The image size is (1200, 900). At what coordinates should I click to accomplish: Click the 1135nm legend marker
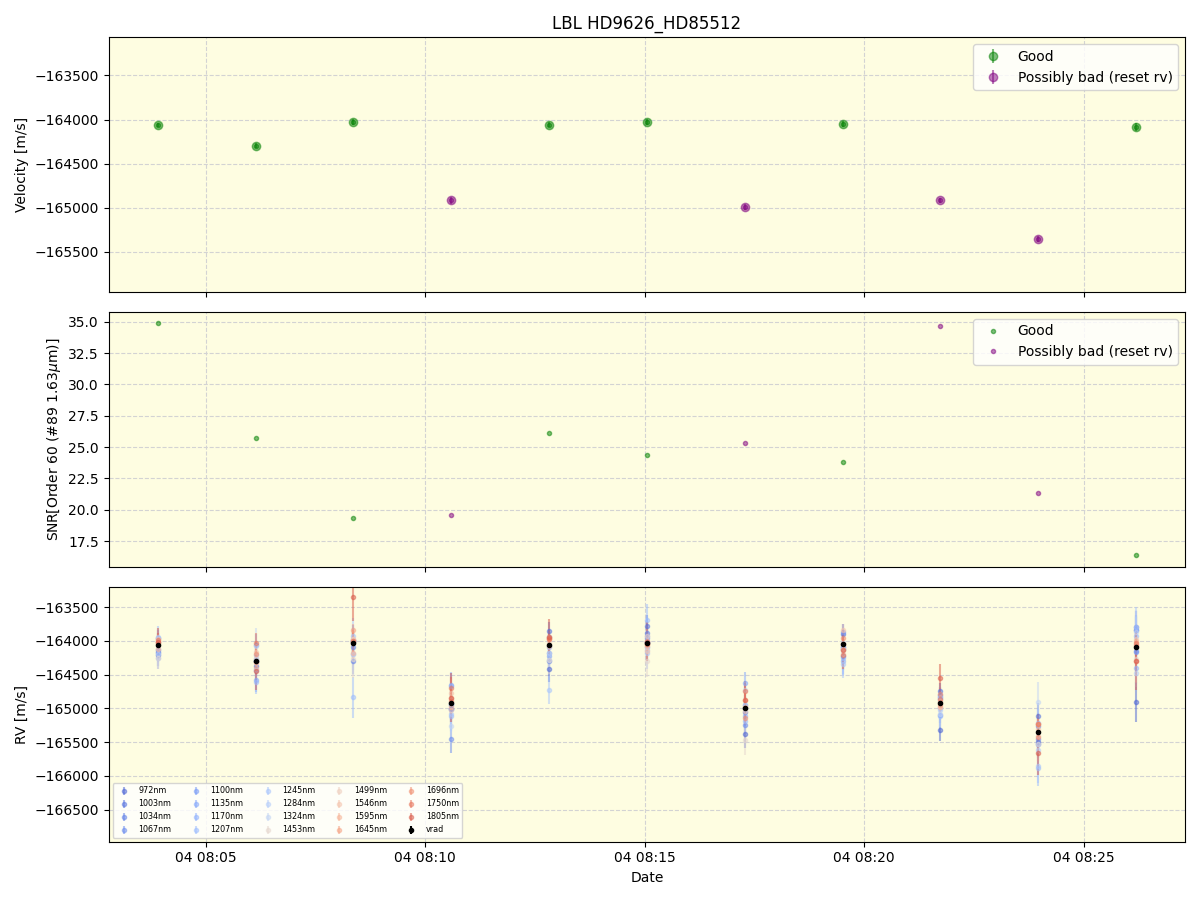coord(196,803)
